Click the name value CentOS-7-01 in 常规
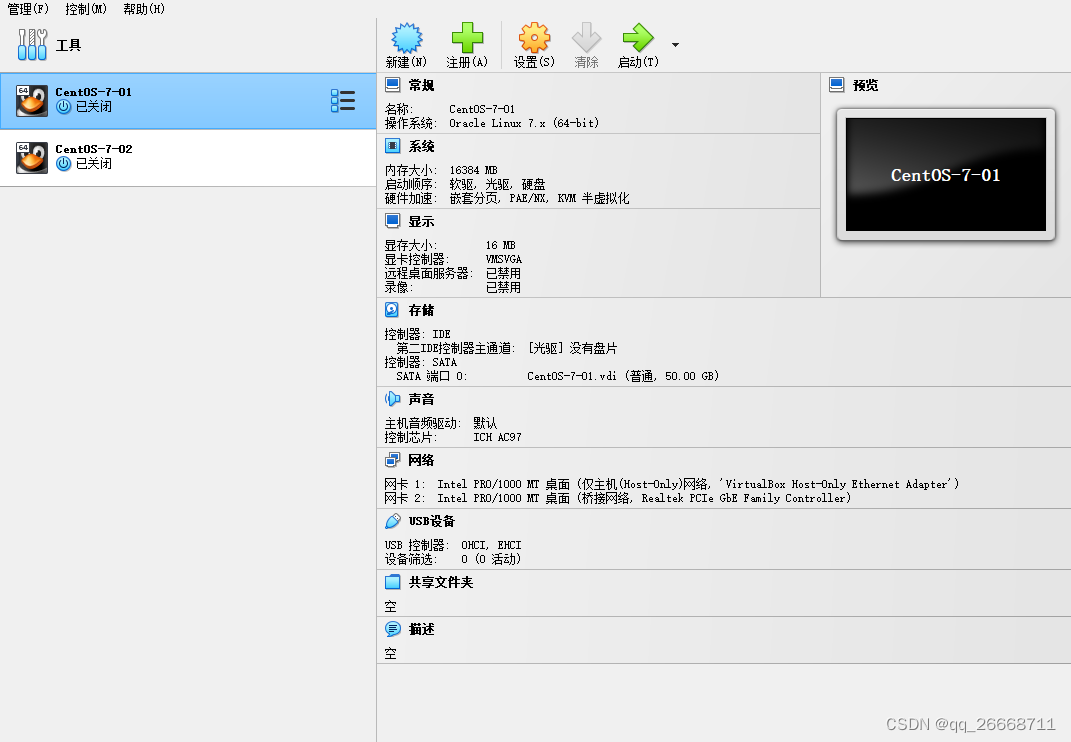 coord(482,109)
